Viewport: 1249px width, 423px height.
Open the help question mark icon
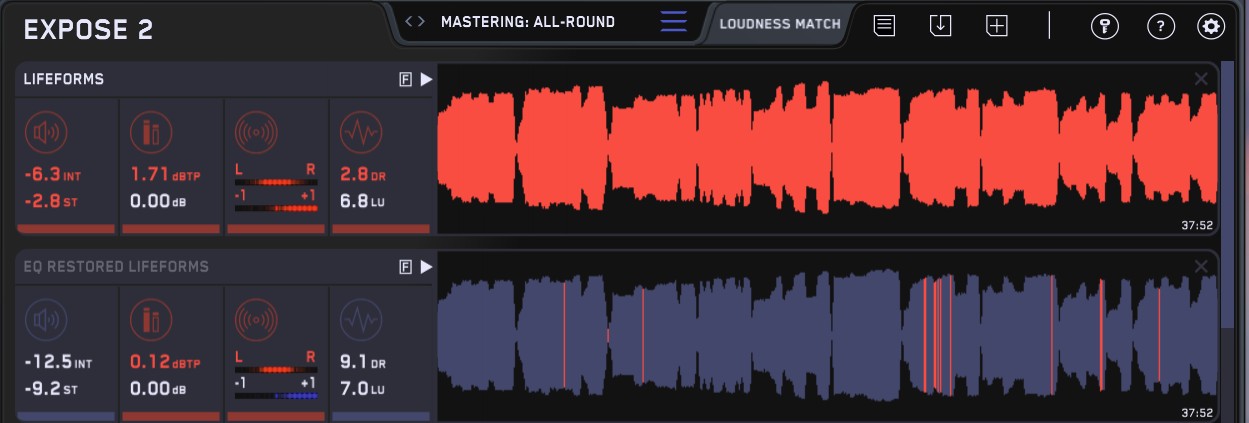tap(1159, 27)
